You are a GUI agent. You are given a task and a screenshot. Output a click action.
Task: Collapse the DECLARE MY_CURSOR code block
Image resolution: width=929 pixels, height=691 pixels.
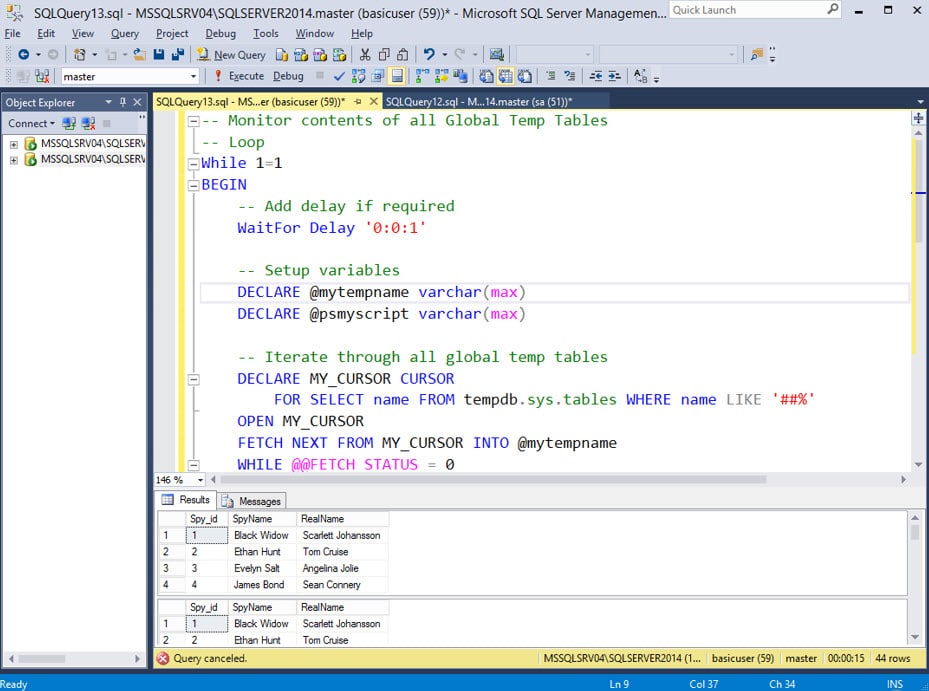click(x=193, y=379)
